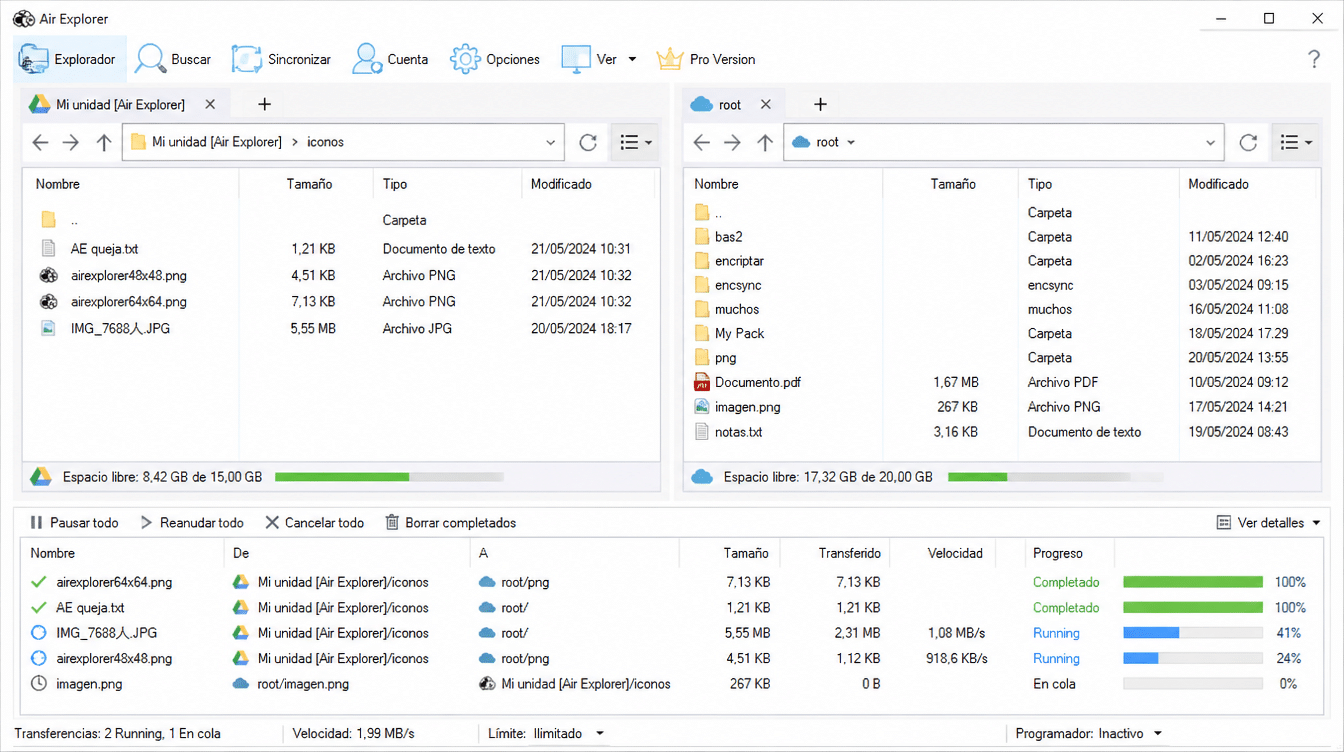The image size is (1344, 752).
Task: Click Pausar todo button
Action: click(x=74, y=522)
